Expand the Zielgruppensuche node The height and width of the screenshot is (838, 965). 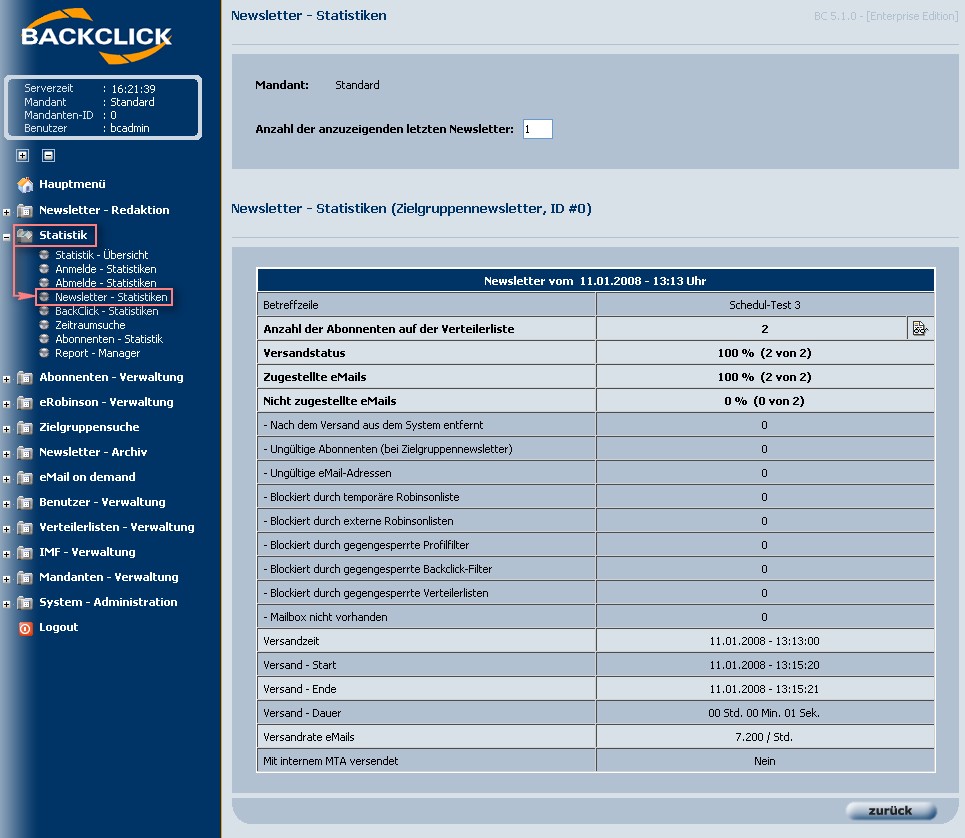pyautogui.click(x=6, y=429)
